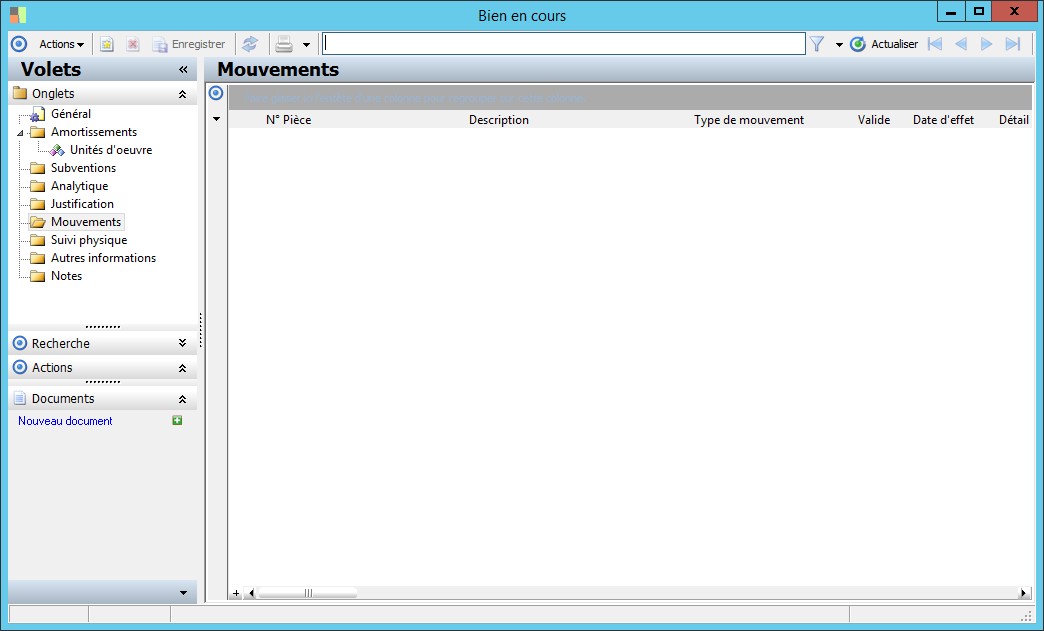Go to the next record
The width and height of the screenshot is (1044, 631).
[x=987, y=44]
